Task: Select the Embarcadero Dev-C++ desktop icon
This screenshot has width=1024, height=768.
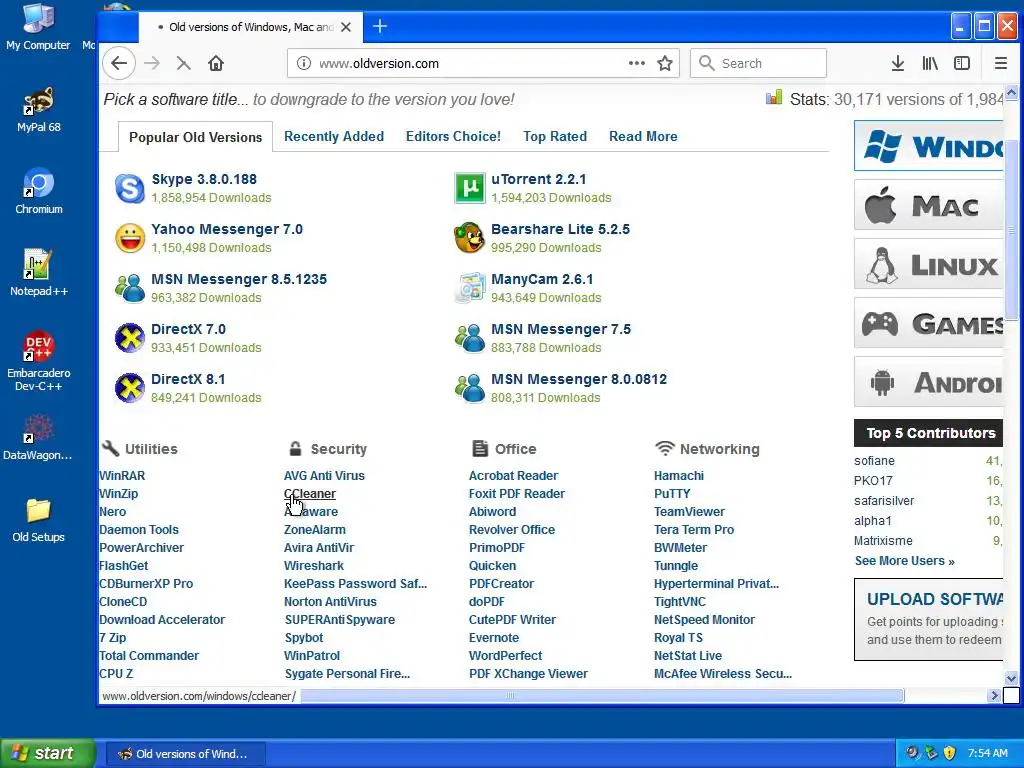Action: [x=39, y=361]
